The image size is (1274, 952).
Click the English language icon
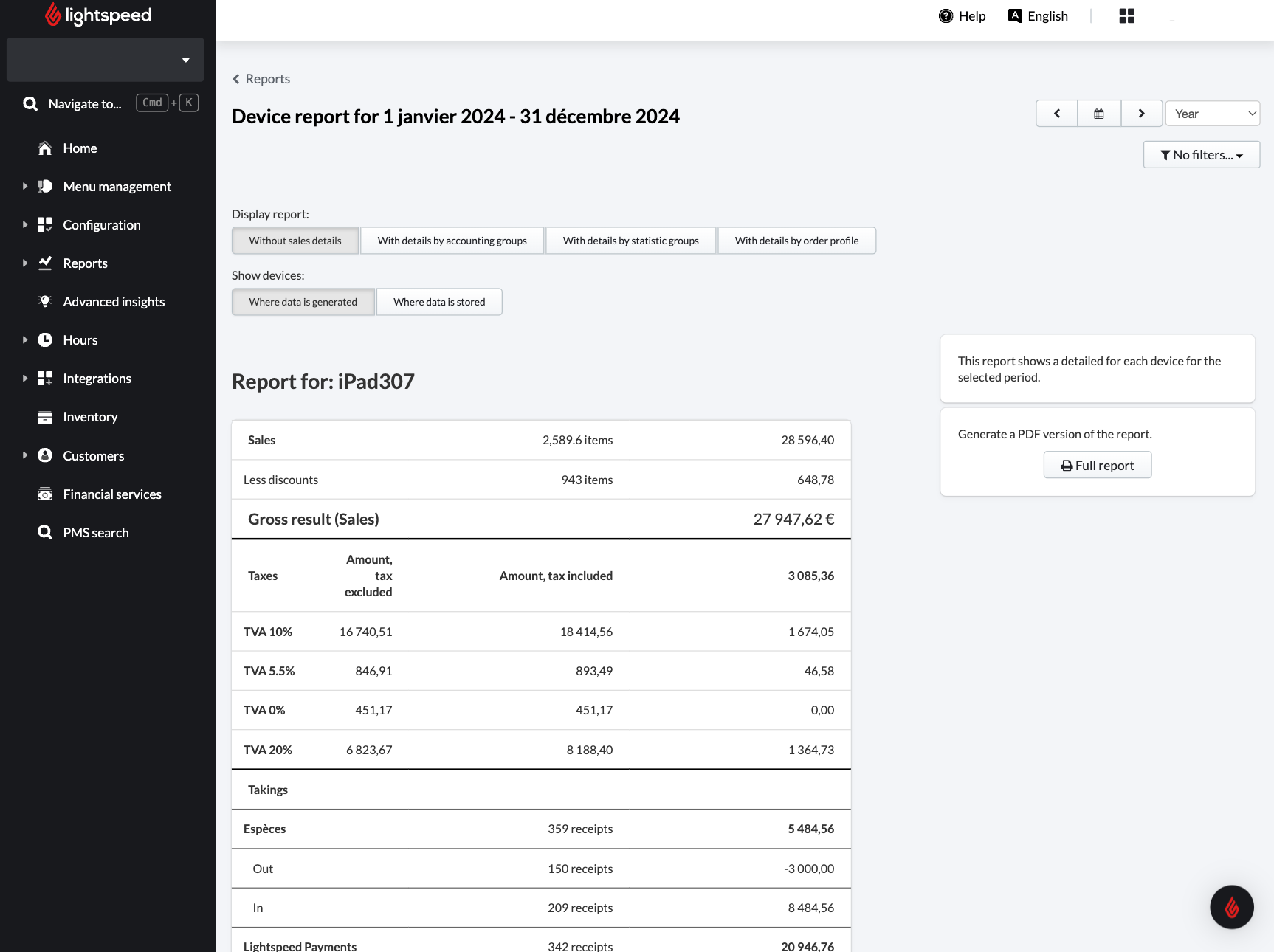click(x=1015, y=16)
